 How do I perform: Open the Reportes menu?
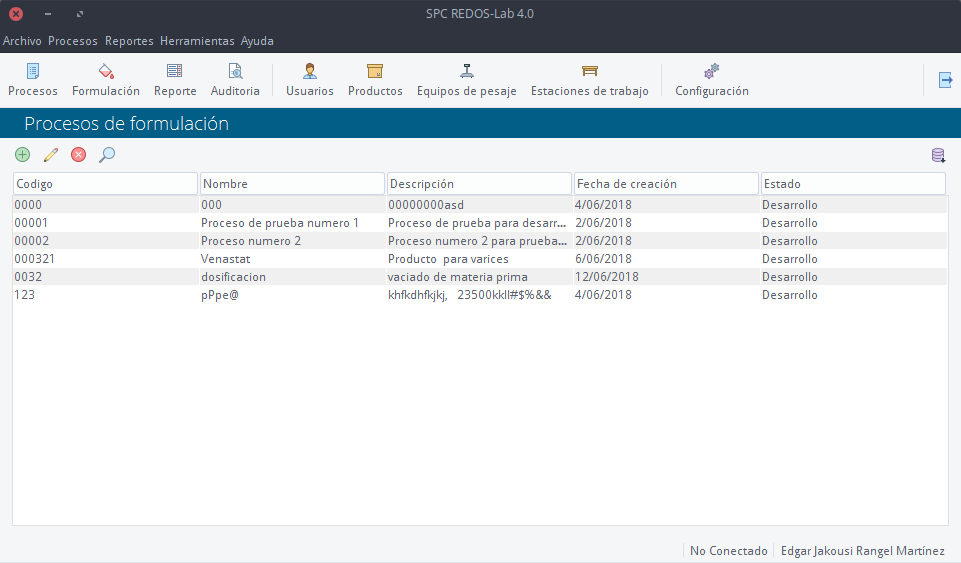(x=129, y=41)
